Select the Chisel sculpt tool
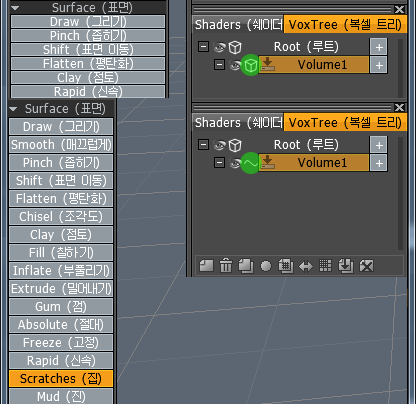416x404 pixels. click(x=61, y=217)
